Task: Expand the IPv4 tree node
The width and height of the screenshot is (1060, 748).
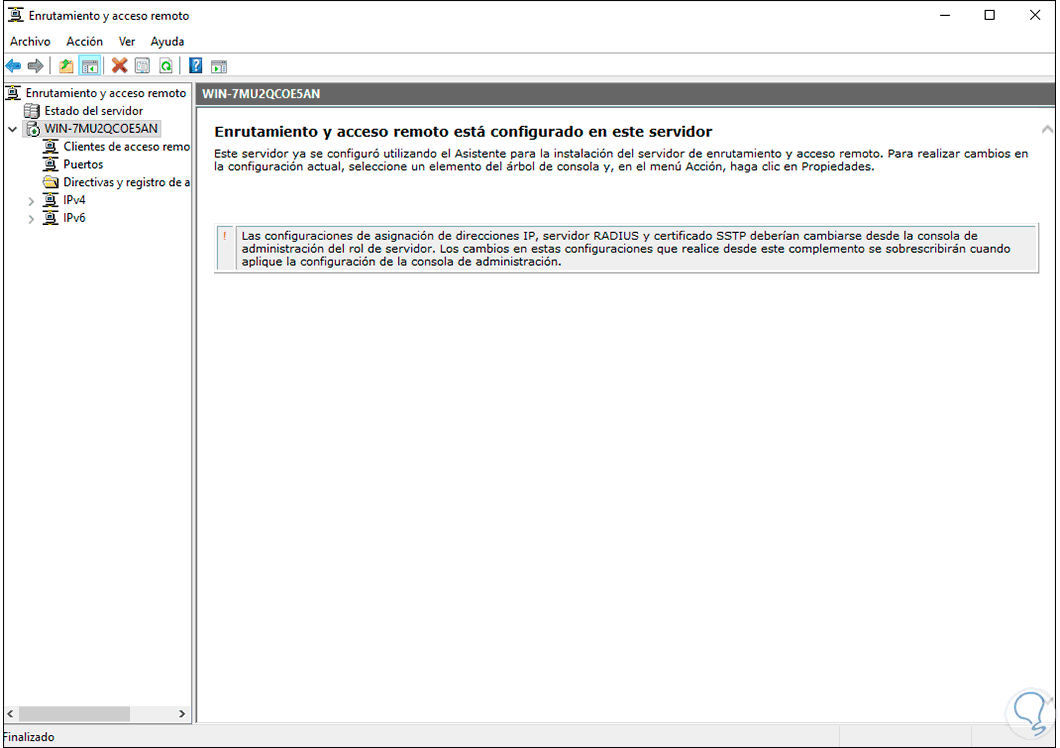Action: pyautogui.click(x=31, y=201)
